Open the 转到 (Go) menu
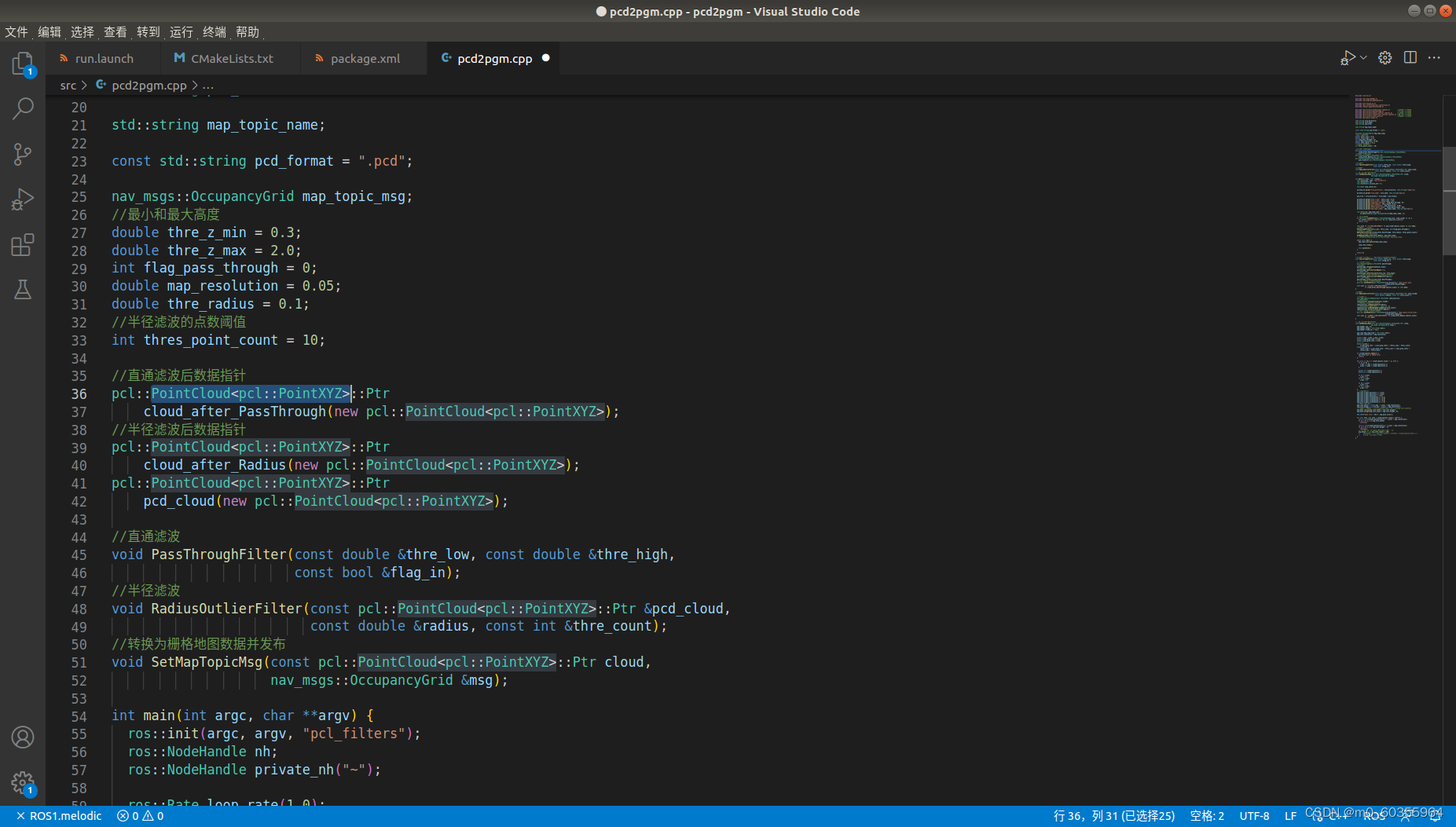1456x827 pixels. (149, 32)
